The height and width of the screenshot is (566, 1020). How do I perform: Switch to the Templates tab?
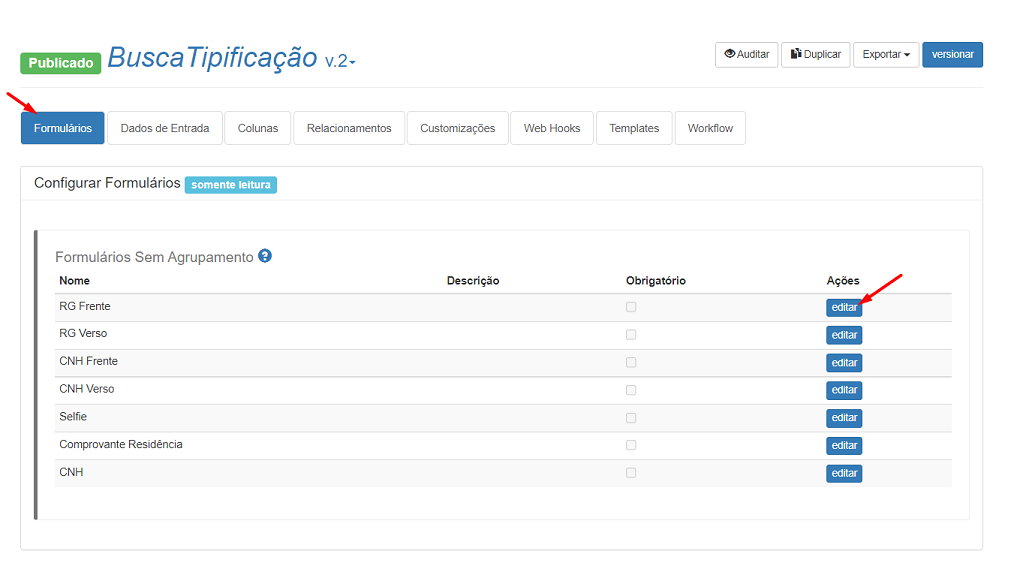(634, 128)
